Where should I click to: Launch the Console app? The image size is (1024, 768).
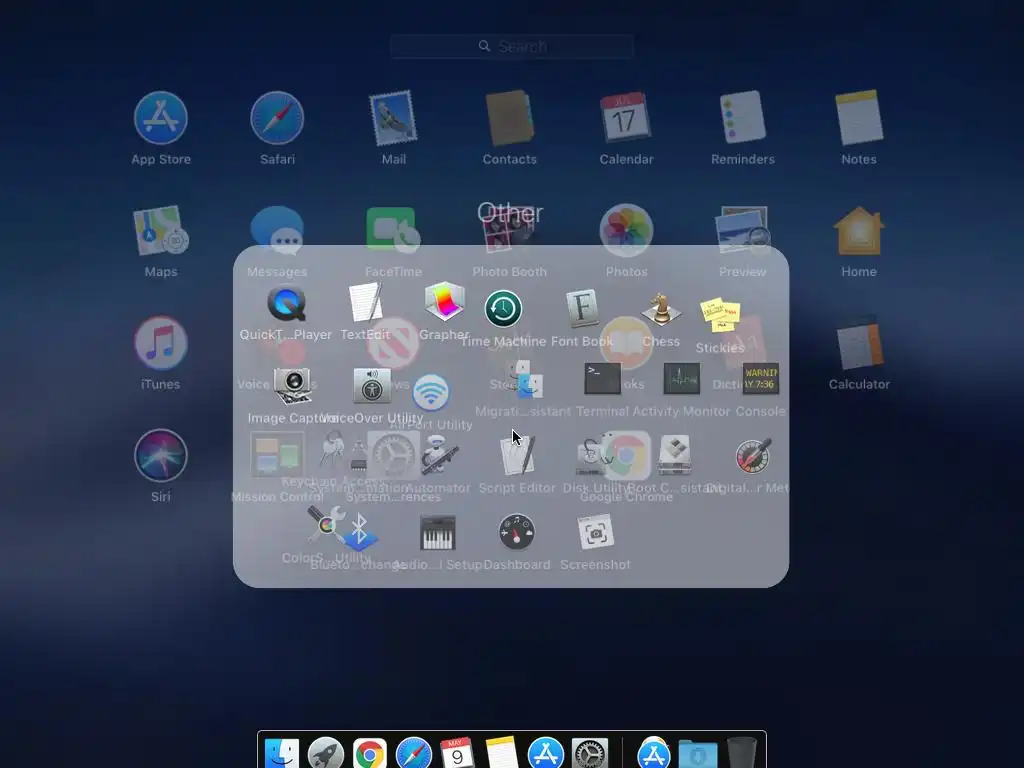(761, 379)
